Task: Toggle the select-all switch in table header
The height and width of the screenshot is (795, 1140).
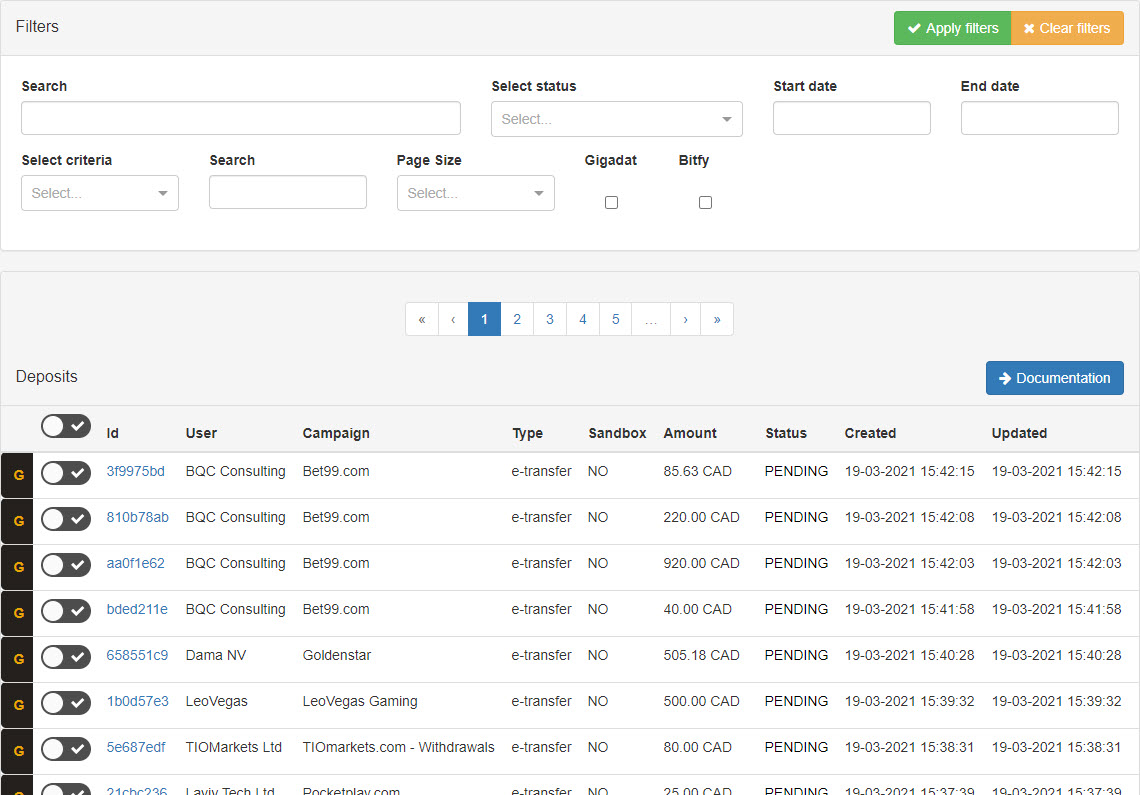Action: (x=65, y=426)
